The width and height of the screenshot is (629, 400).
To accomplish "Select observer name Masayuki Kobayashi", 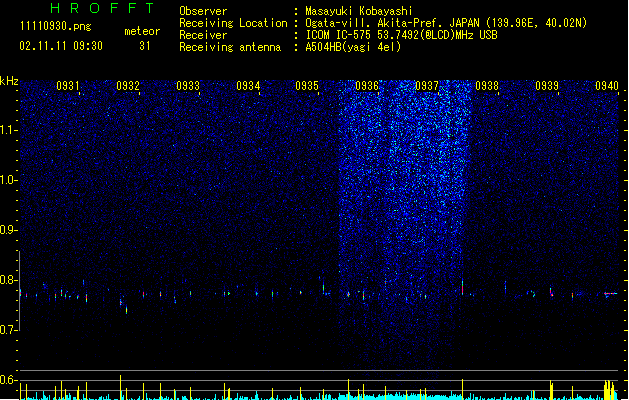I will pyautogui.click(x=359, y=11).
